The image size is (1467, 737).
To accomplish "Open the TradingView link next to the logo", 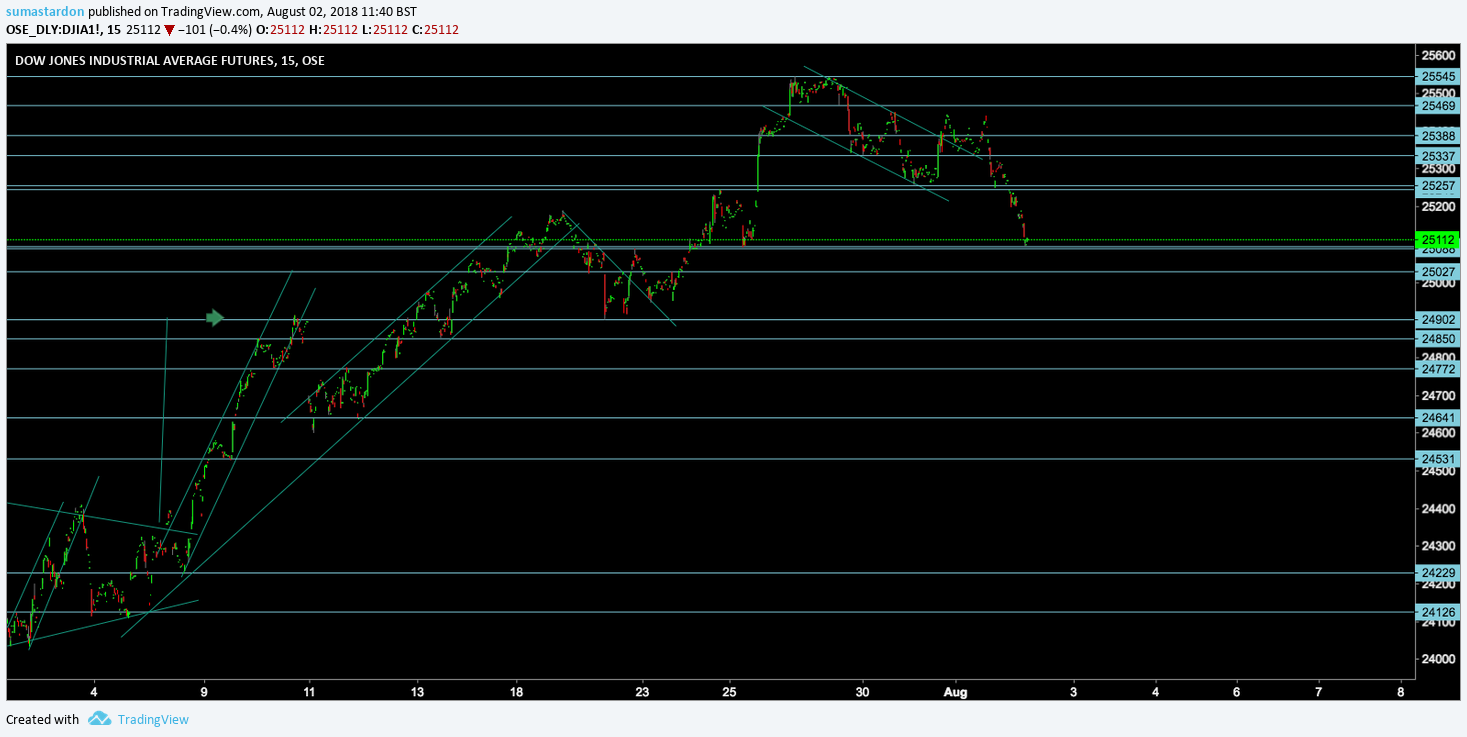I will 153,719.
